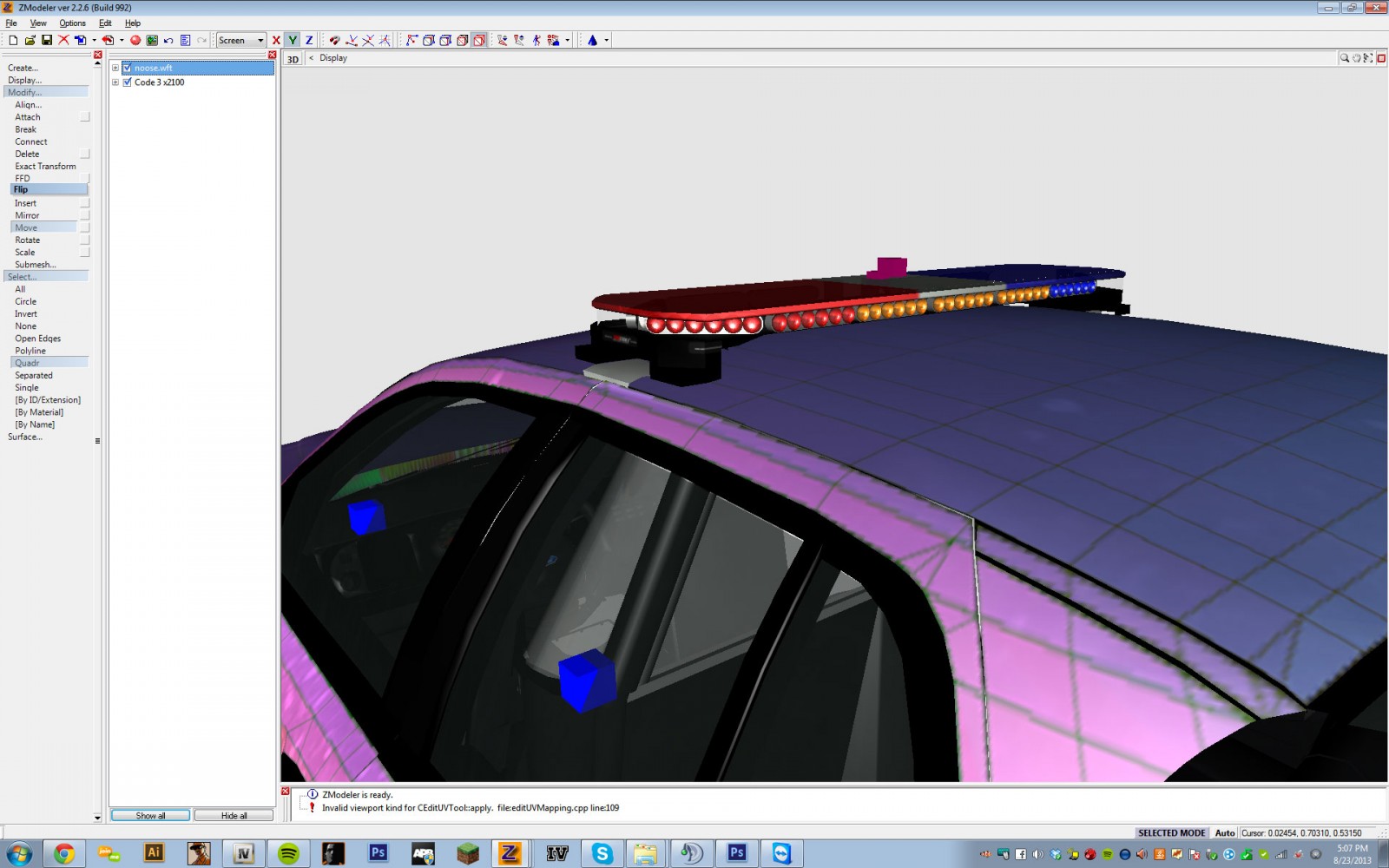Image resolution: width=1389 pixels, height=868 pixels.
Task: Click the New file icon in toolbar
Action: (x=13, y=40)
